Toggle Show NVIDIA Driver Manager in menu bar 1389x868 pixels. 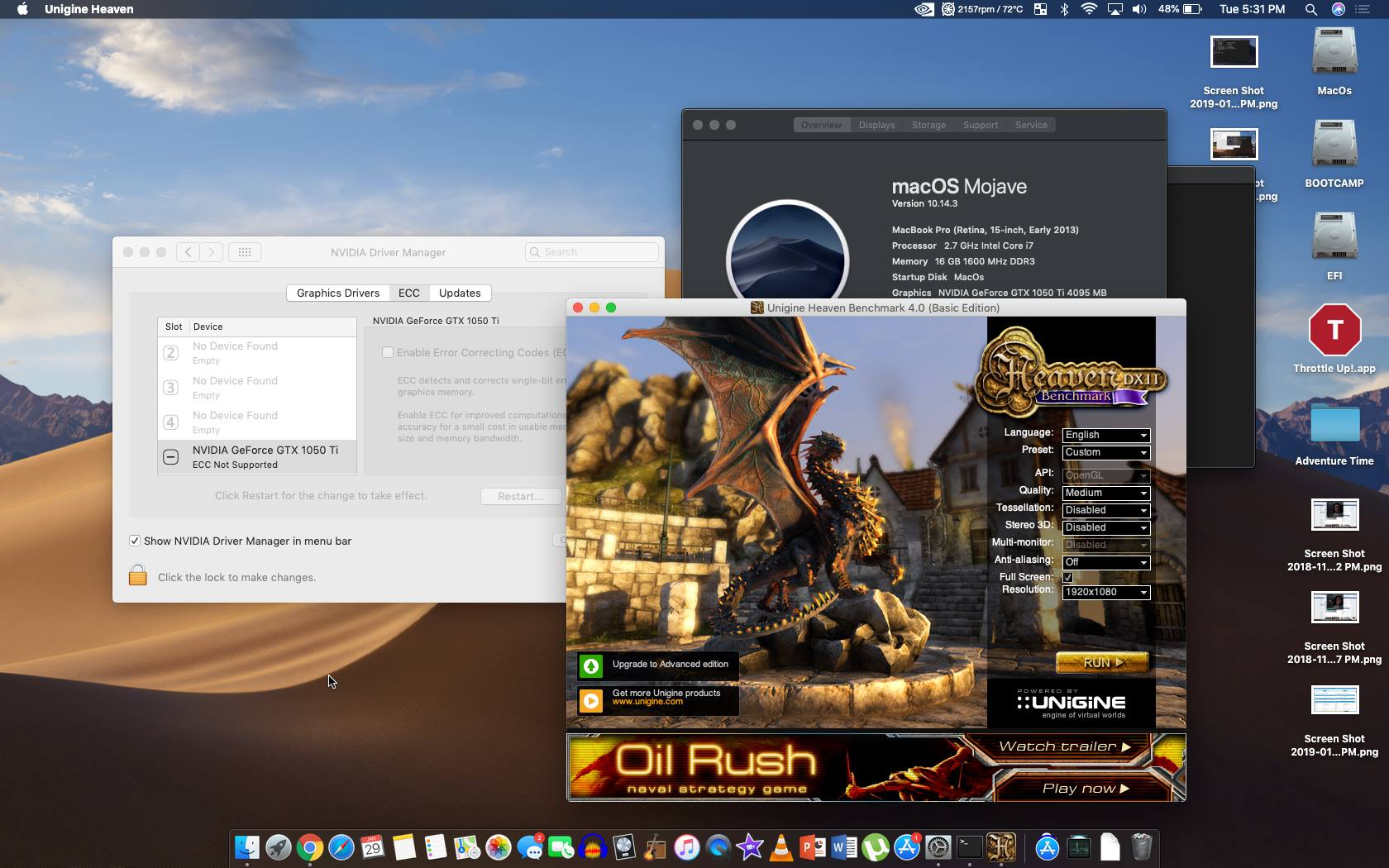(x=134, y=541)
